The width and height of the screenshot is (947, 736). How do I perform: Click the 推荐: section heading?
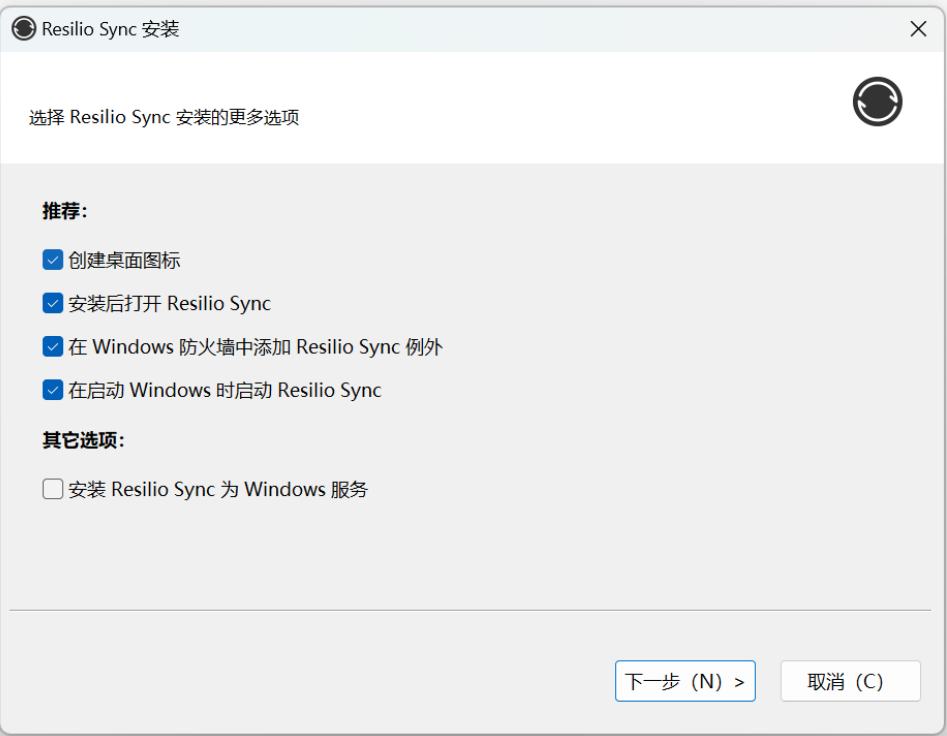pos(65,211)
